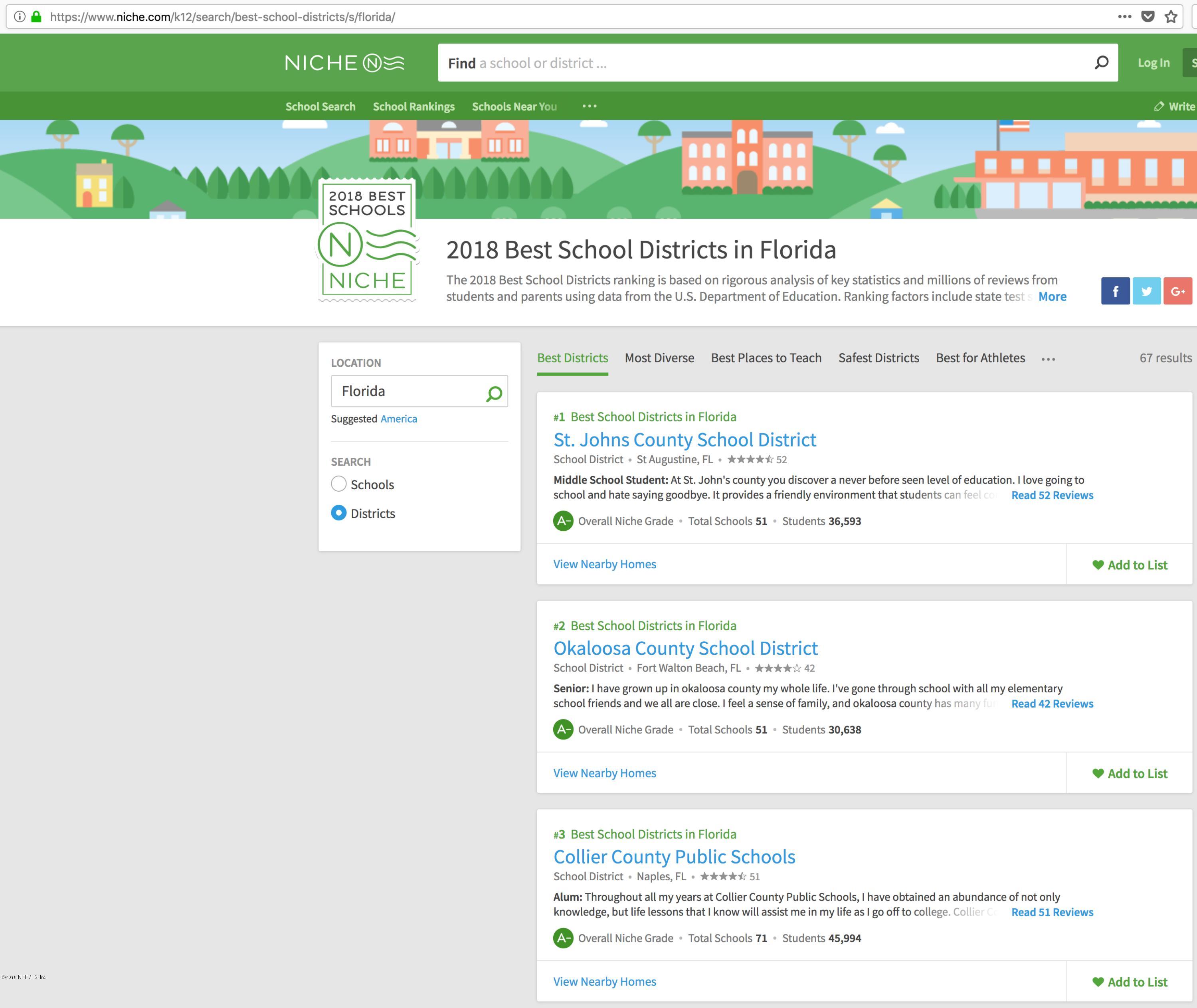
Task: Click star rating for Okaloosa County
Action: pos(778,668)
